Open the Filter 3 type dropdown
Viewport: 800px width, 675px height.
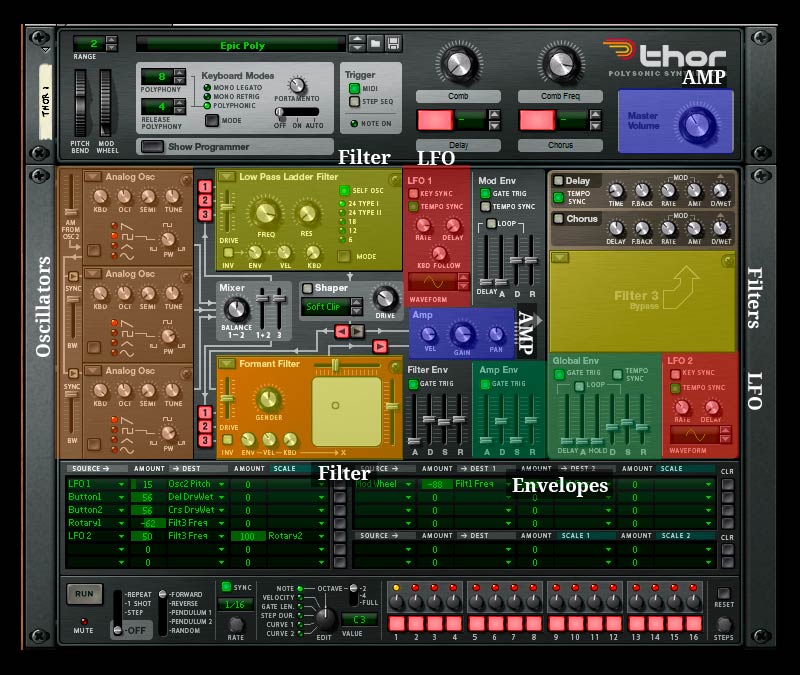(x=560, y=257)
